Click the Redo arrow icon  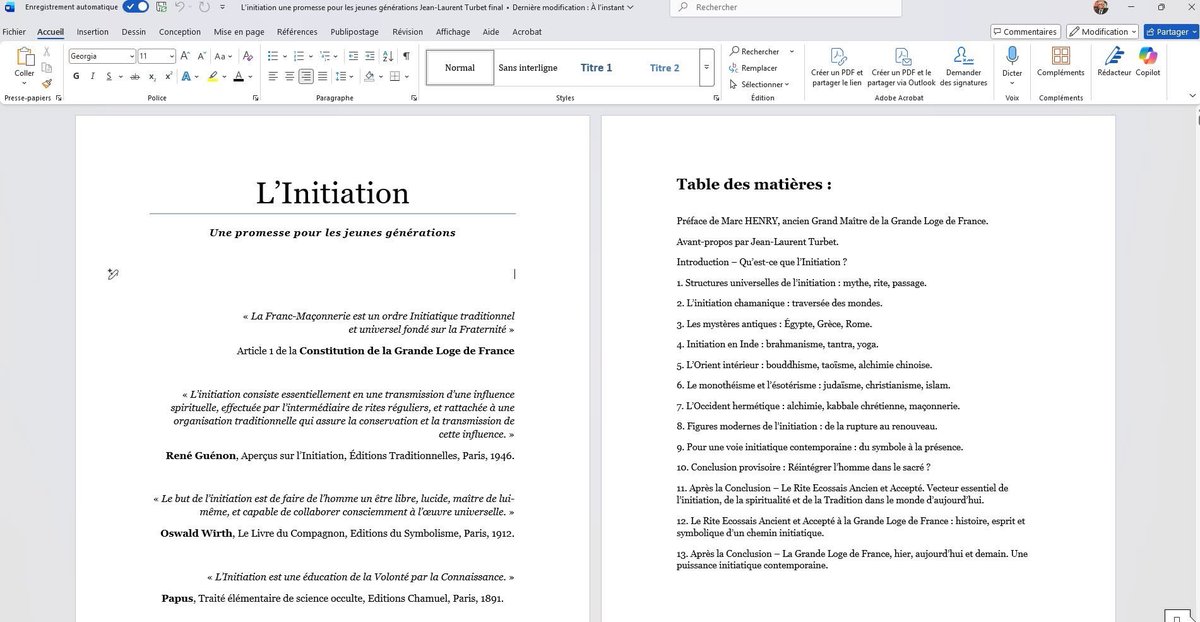(204, 7)
